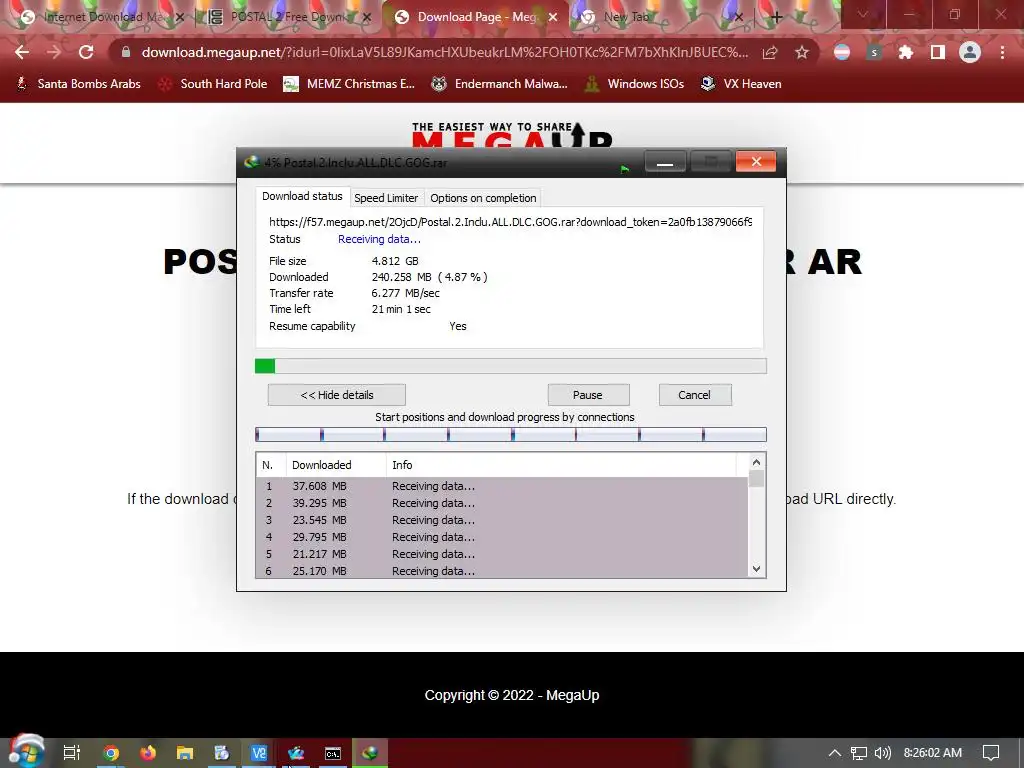Viewport: 1024px width, 768px height.
Task: Select connection row with 25.170 MB
Action: 502,570
